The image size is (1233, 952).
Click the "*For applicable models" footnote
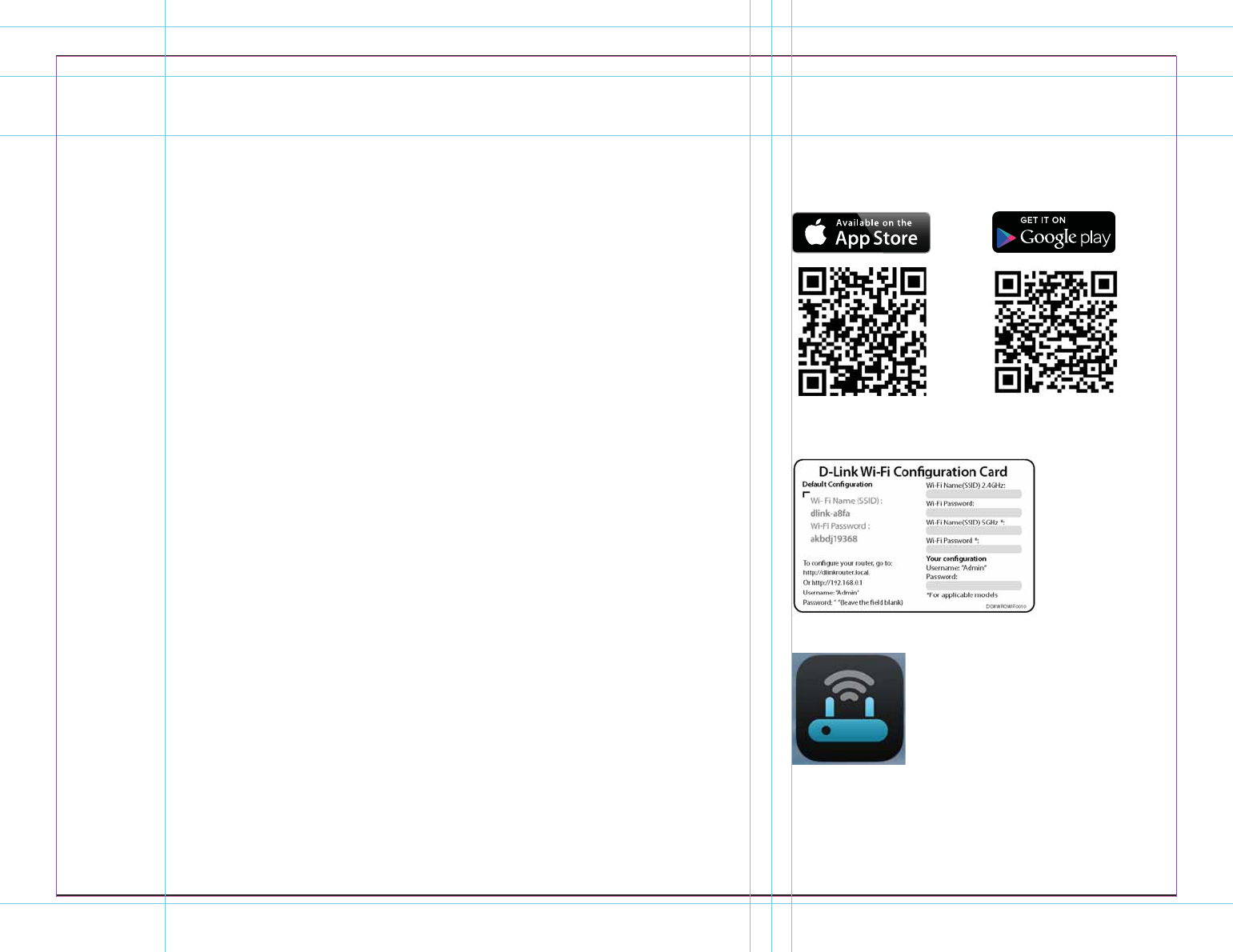962,595
